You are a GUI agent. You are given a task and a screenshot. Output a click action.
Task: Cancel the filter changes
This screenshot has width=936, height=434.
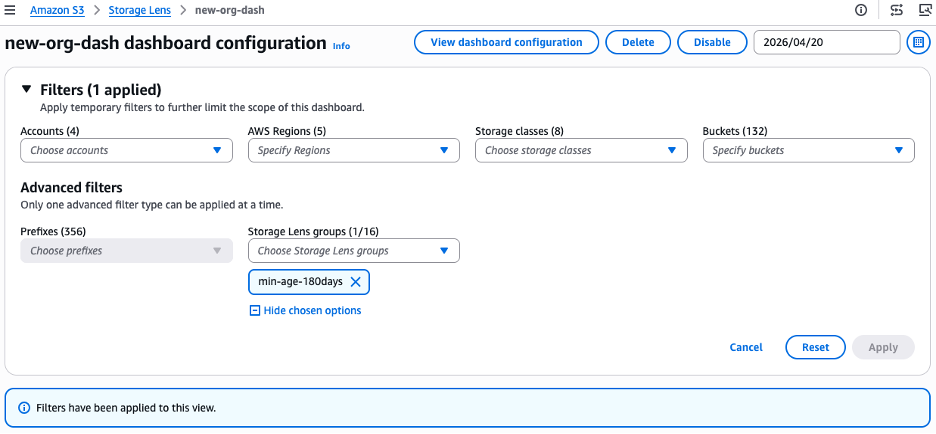[746, 347]
